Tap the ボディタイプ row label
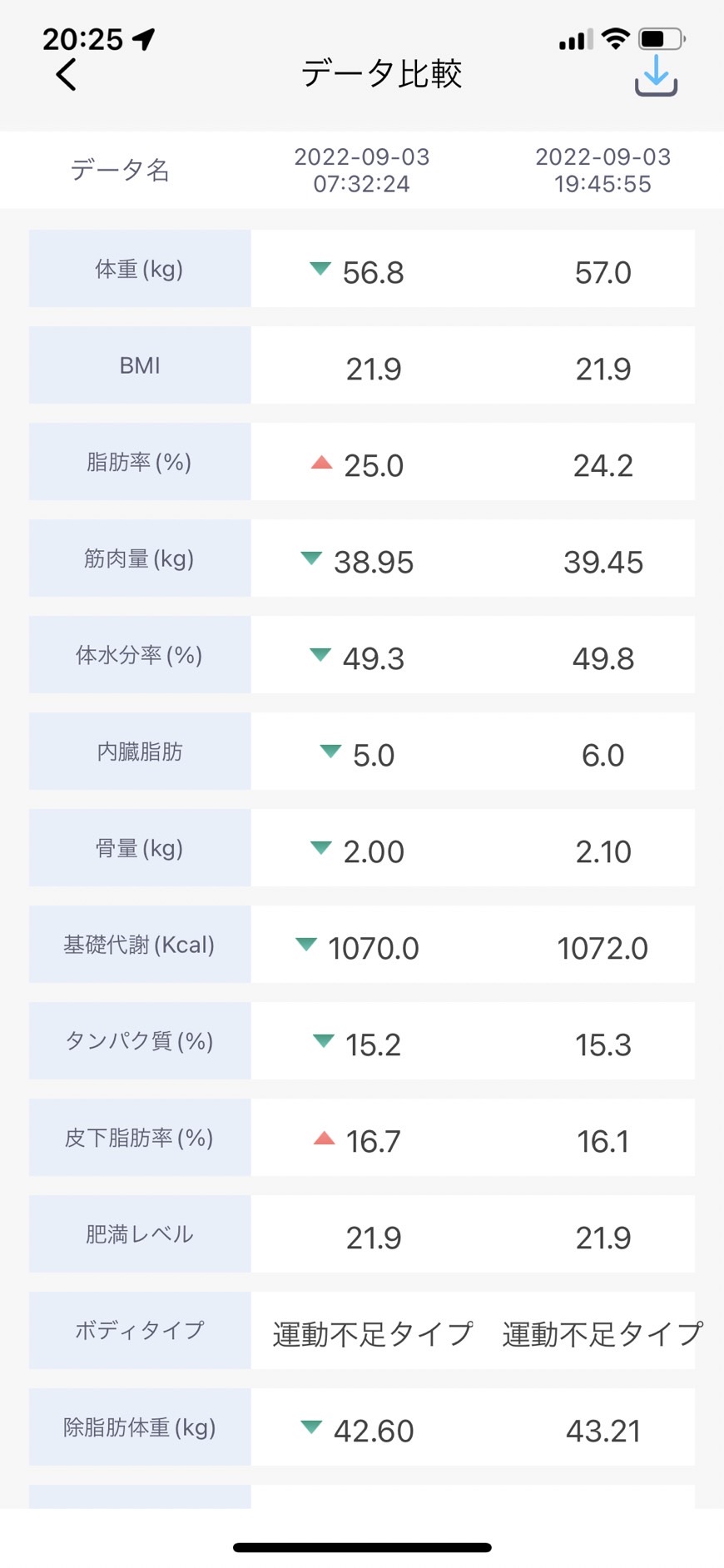 (140, 1331)
